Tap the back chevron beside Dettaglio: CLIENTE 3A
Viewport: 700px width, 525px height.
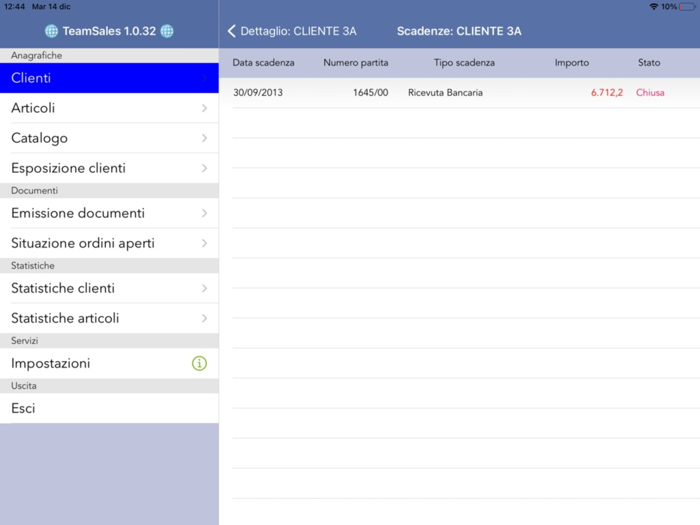tap(231, 31)
